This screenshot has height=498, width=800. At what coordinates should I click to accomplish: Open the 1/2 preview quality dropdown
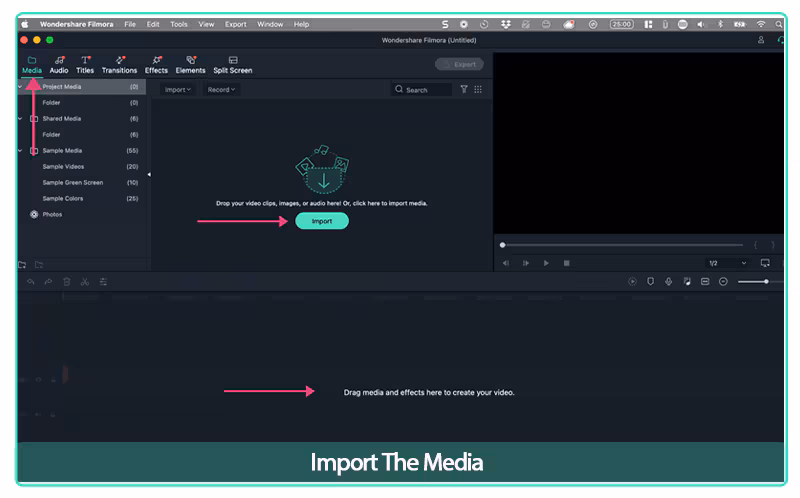pyautogui.click(x=728, y=263)
